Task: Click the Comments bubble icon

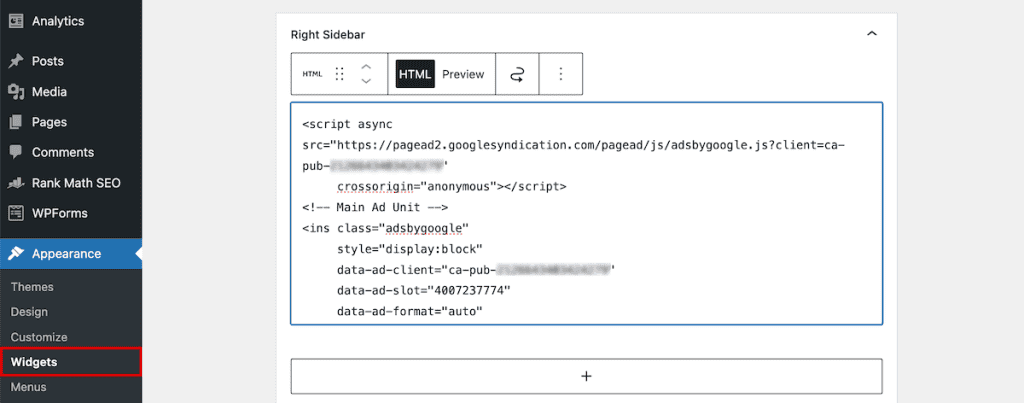Action: pyautogui.click(x=16, y=152)
